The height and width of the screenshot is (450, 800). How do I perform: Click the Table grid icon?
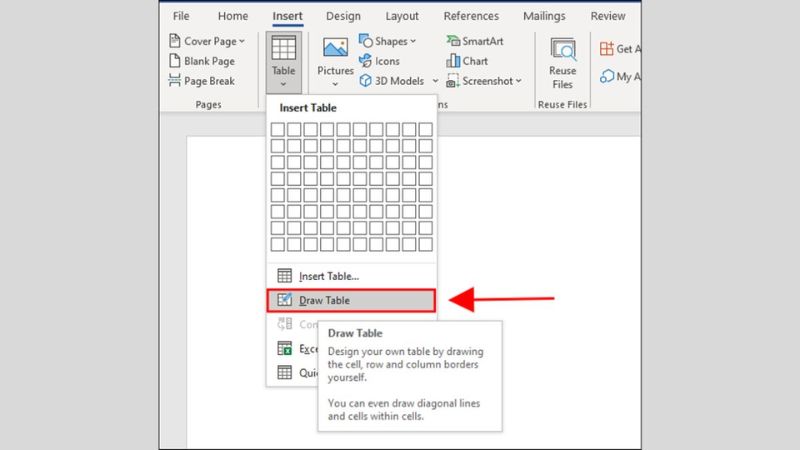coord(284,48)
